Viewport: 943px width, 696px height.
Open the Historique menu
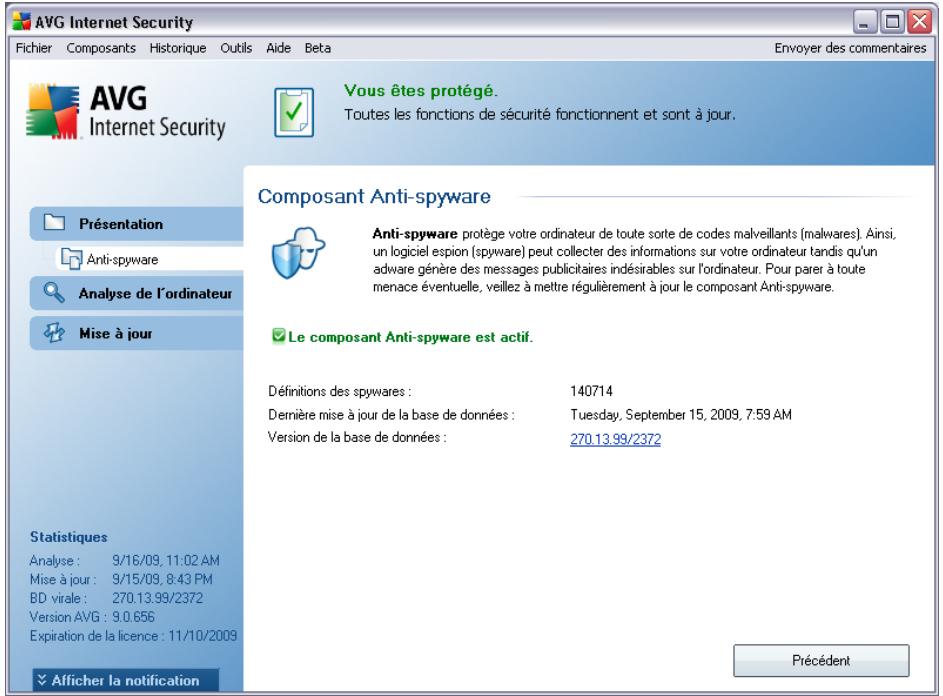(178, 48)
